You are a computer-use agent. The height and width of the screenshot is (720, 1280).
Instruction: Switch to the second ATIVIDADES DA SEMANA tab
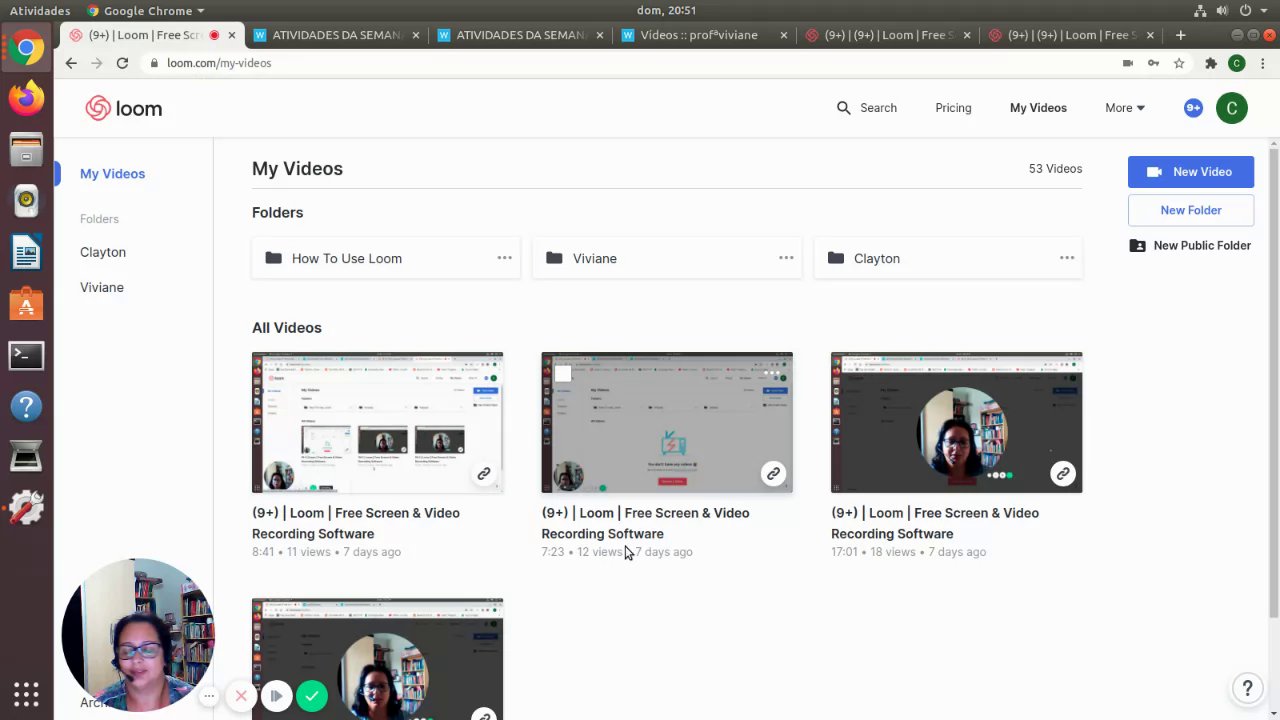coord(520,35)
